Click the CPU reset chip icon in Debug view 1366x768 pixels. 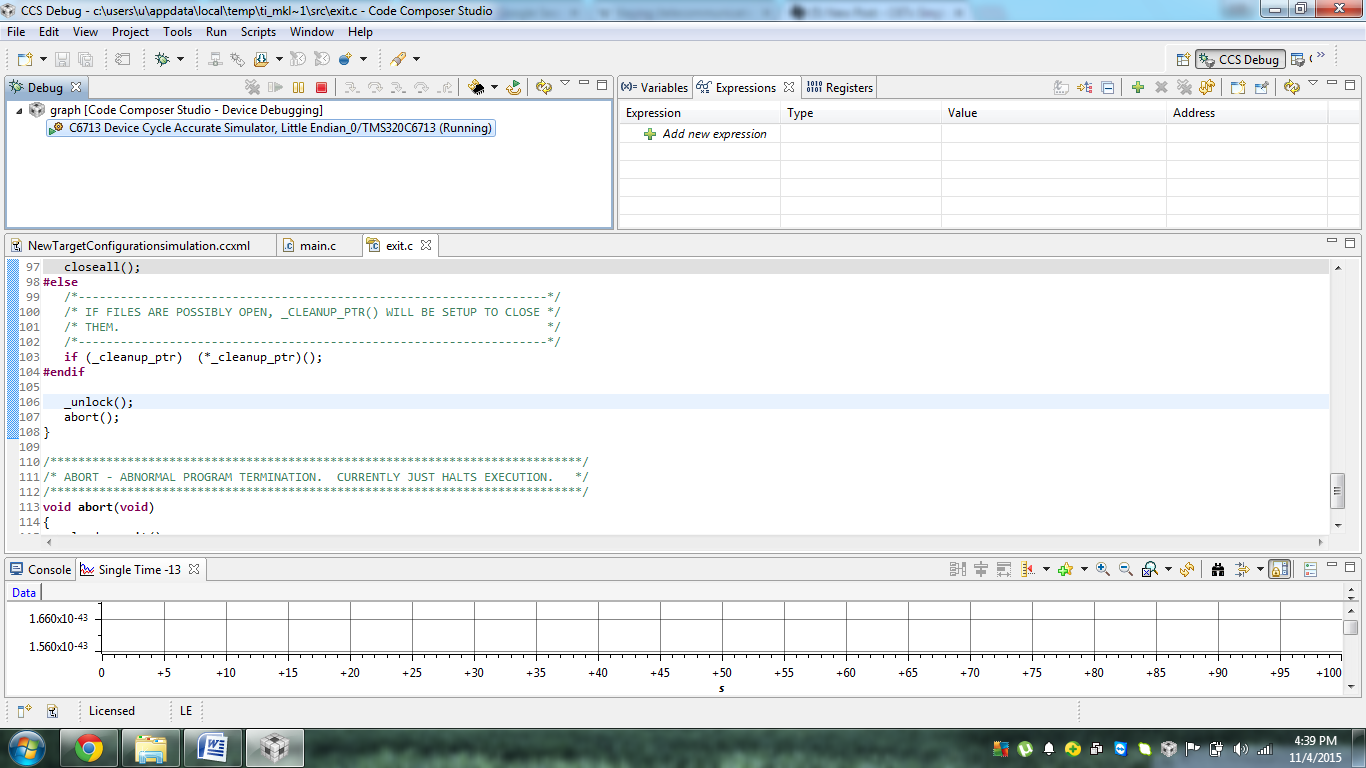[x=477, y=88]
